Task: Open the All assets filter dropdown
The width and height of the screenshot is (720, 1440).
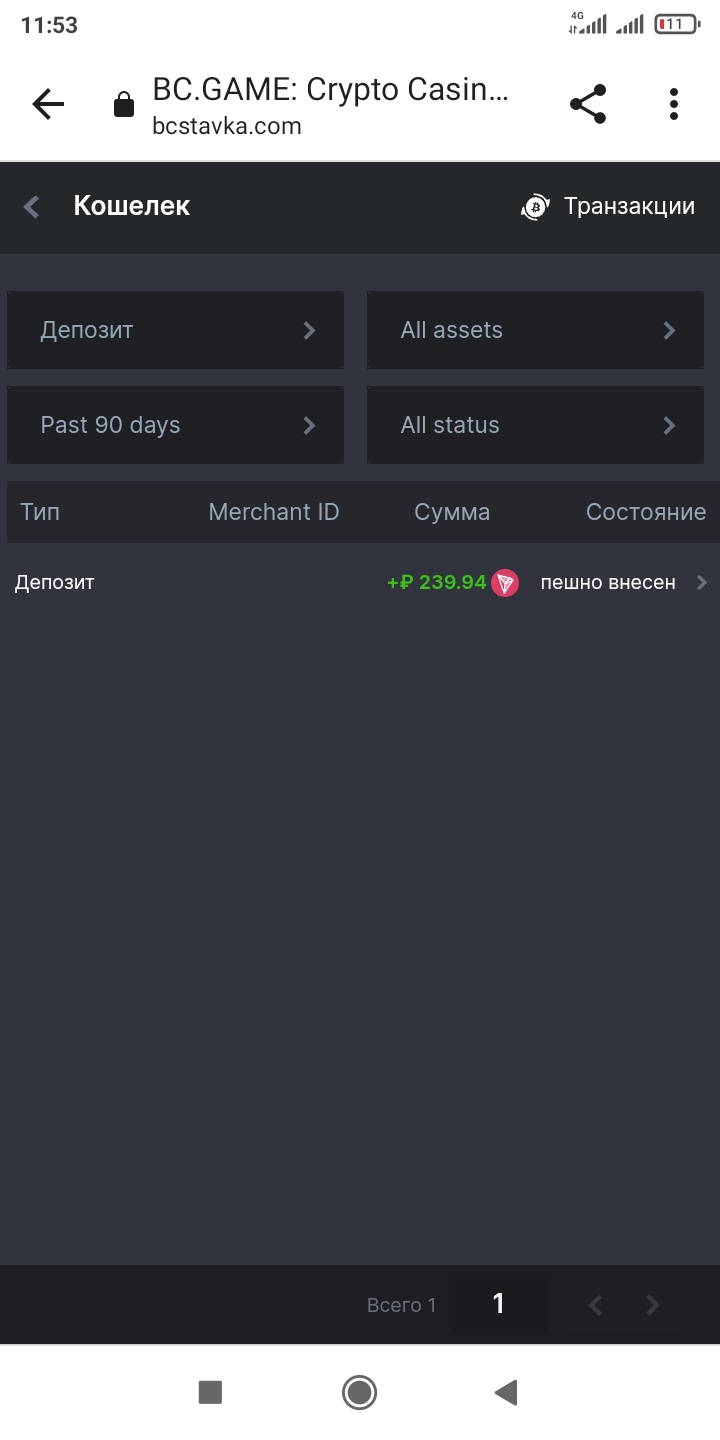Action: [x=535, y=330]
